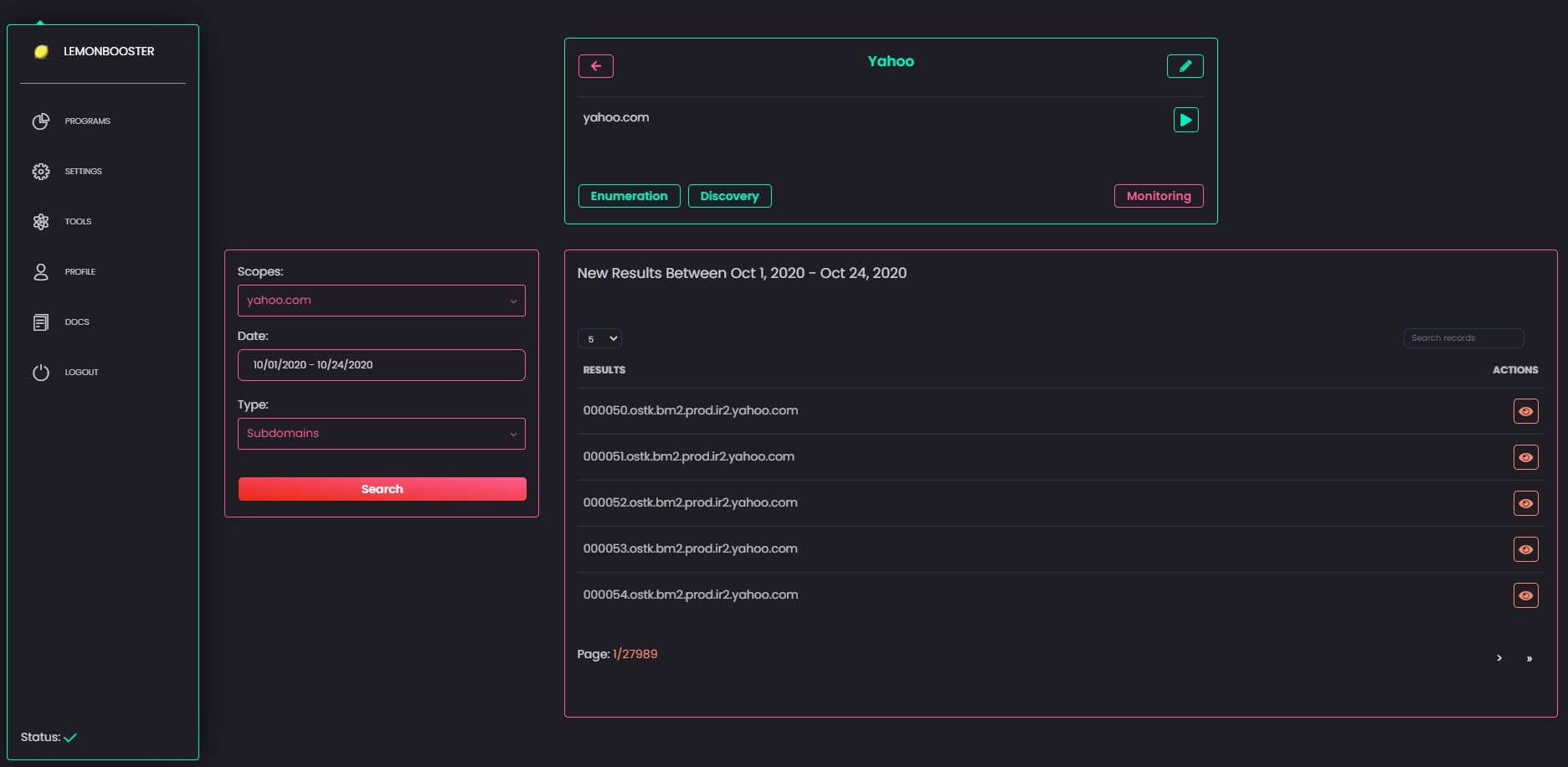Click the New Results Between heading
Image resolution: width=1568 pixels, height=767 pixels.
(x=742, y=274)
